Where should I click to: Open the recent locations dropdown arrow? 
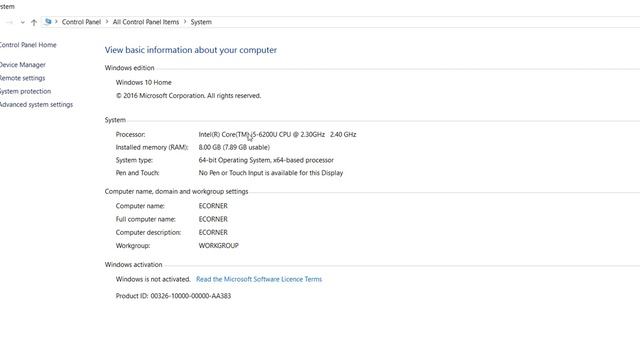pos(22,22)
